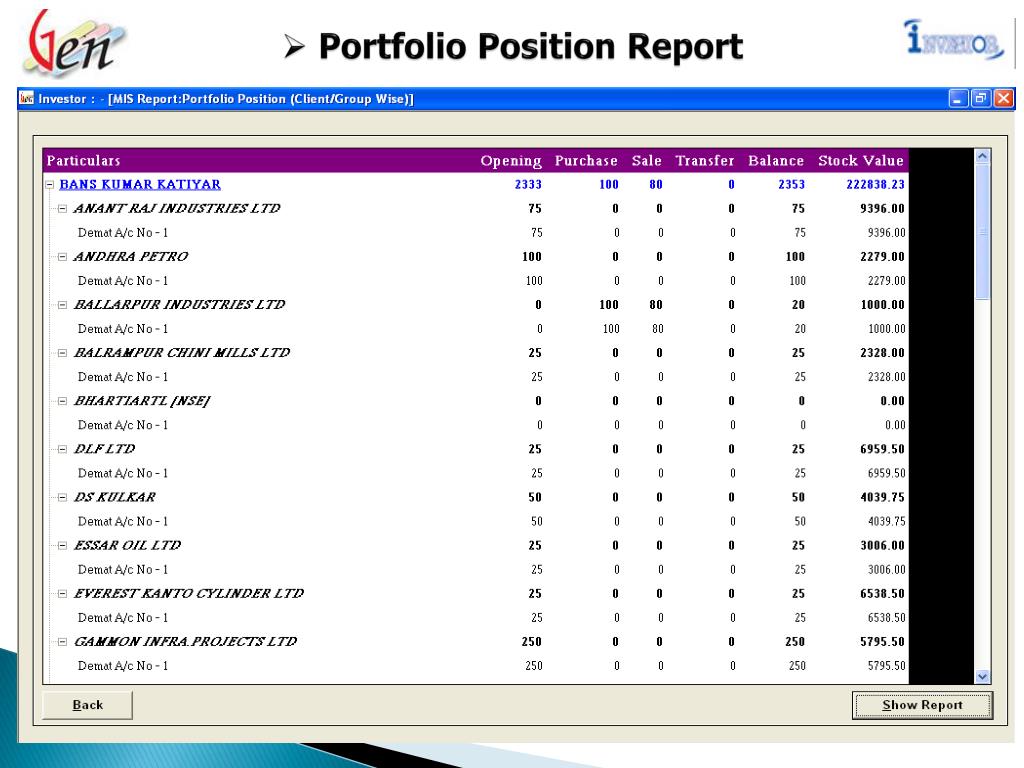Click the Show Report button
The width and height of the screenshot is (1024, 768).
(x=922, y=705)
